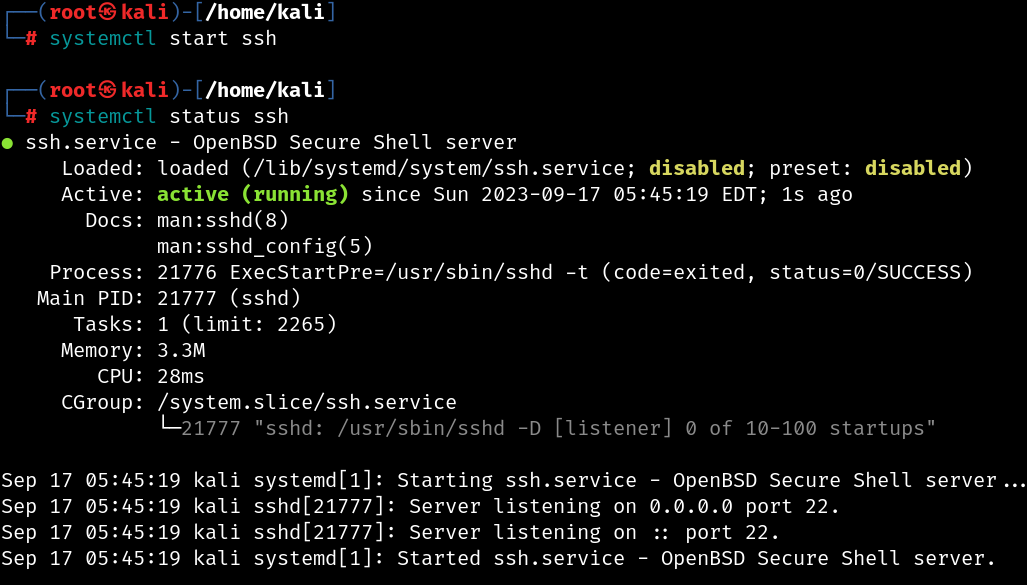Screen dimensions: 1027x585
Task: Click the 'Memory: 3.3M' line
Action: pyautogui.click(x=133, y=350)
